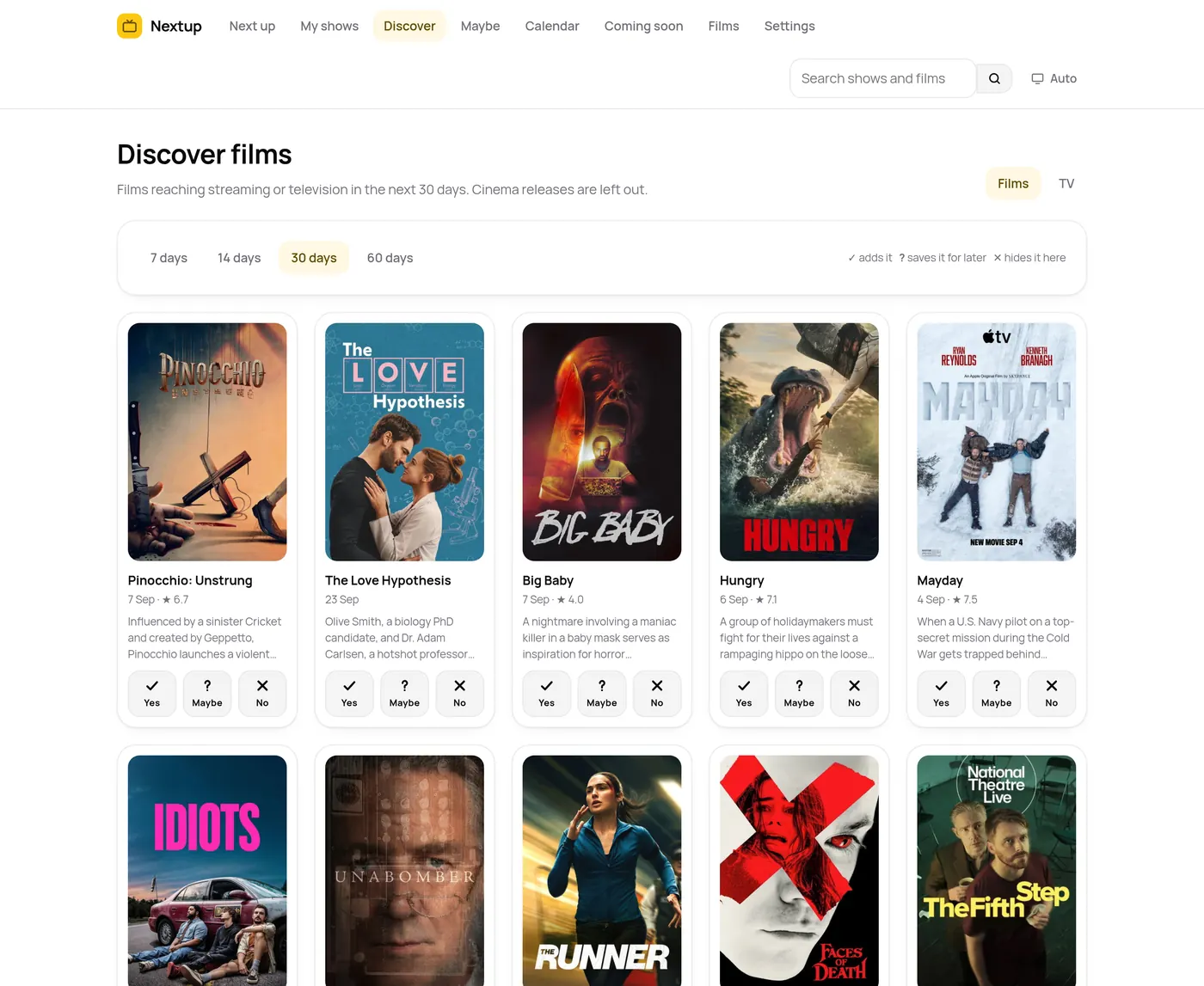Click the Hungry title text
This screenshot has height=986, width=1204.
(x=742, y=580)
